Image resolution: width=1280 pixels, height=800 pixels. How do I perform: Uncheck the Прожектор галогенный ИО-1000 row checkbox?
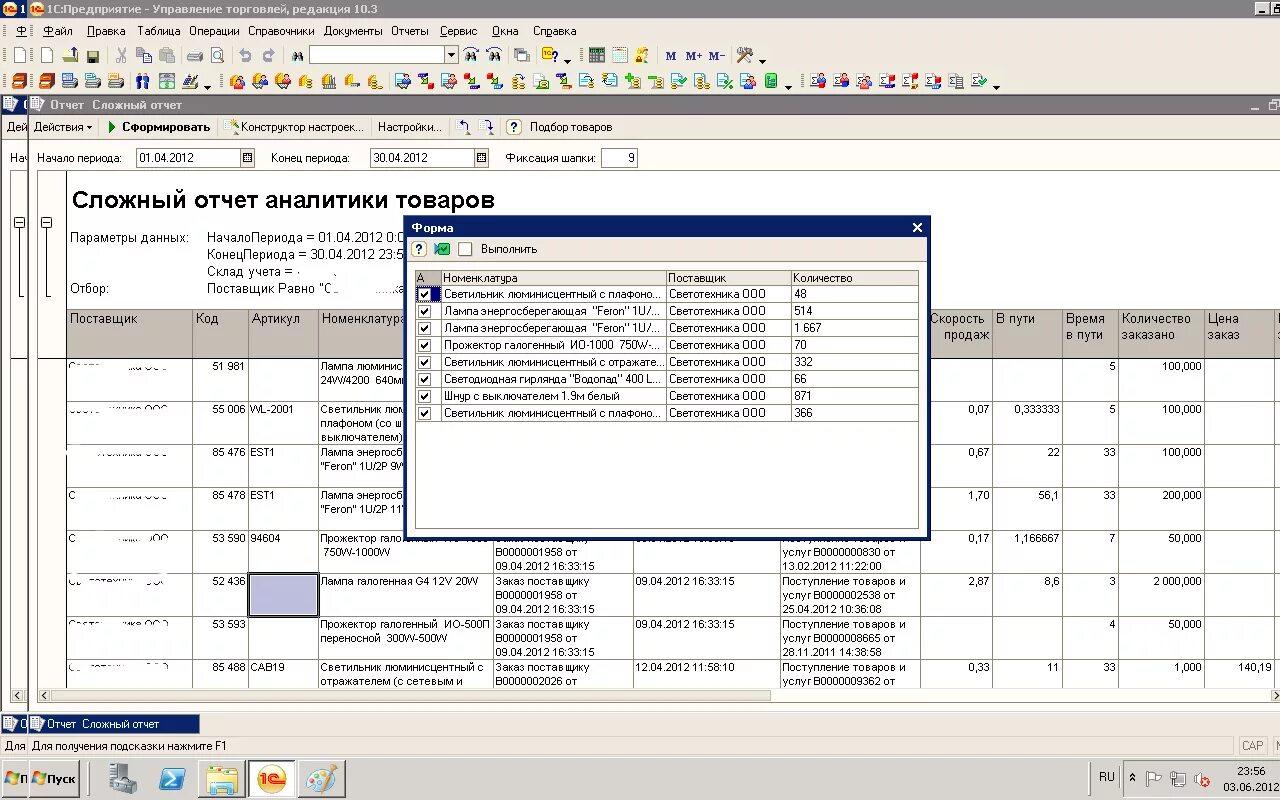click(x=425, y=345)
